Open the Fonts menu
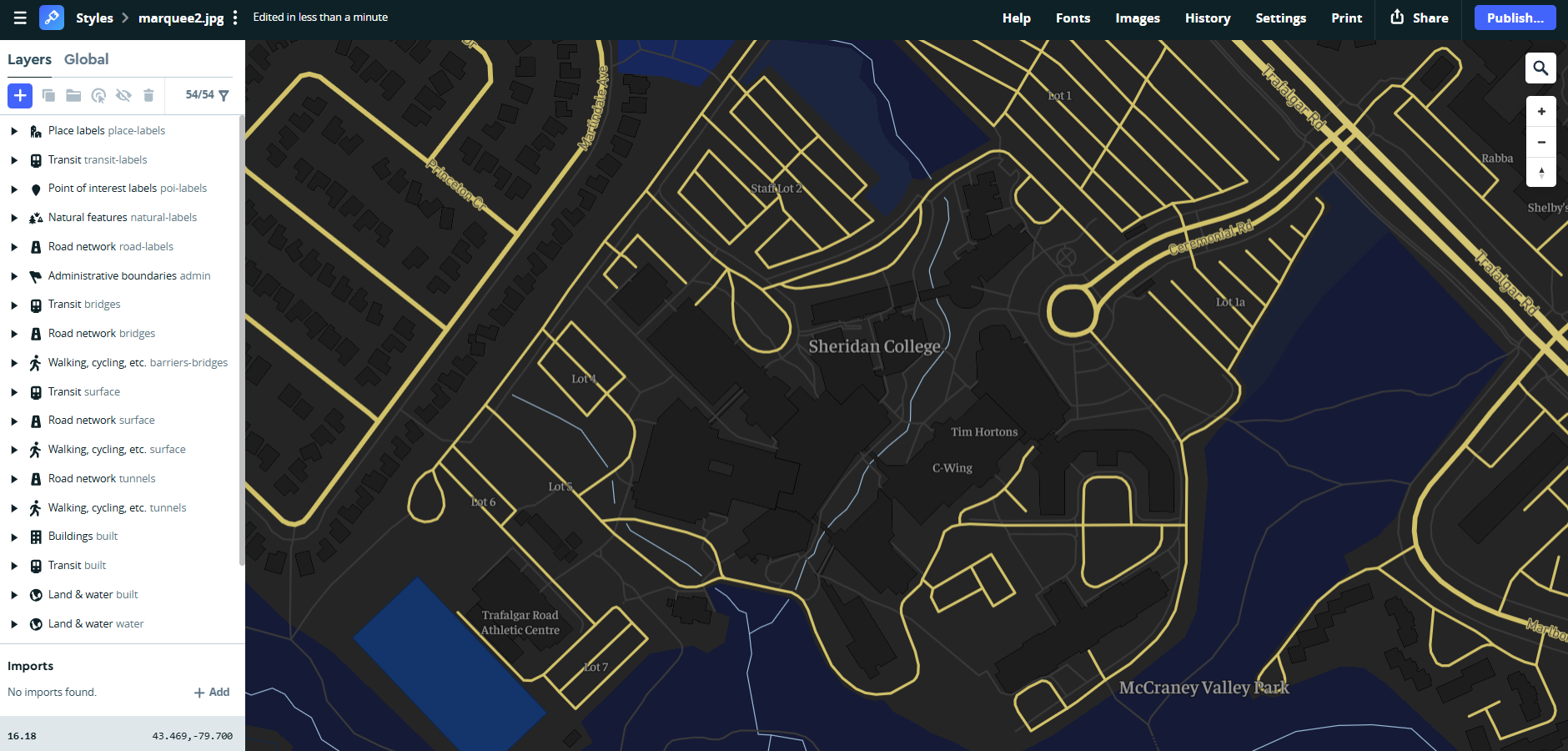 [x=1073, y=18]
